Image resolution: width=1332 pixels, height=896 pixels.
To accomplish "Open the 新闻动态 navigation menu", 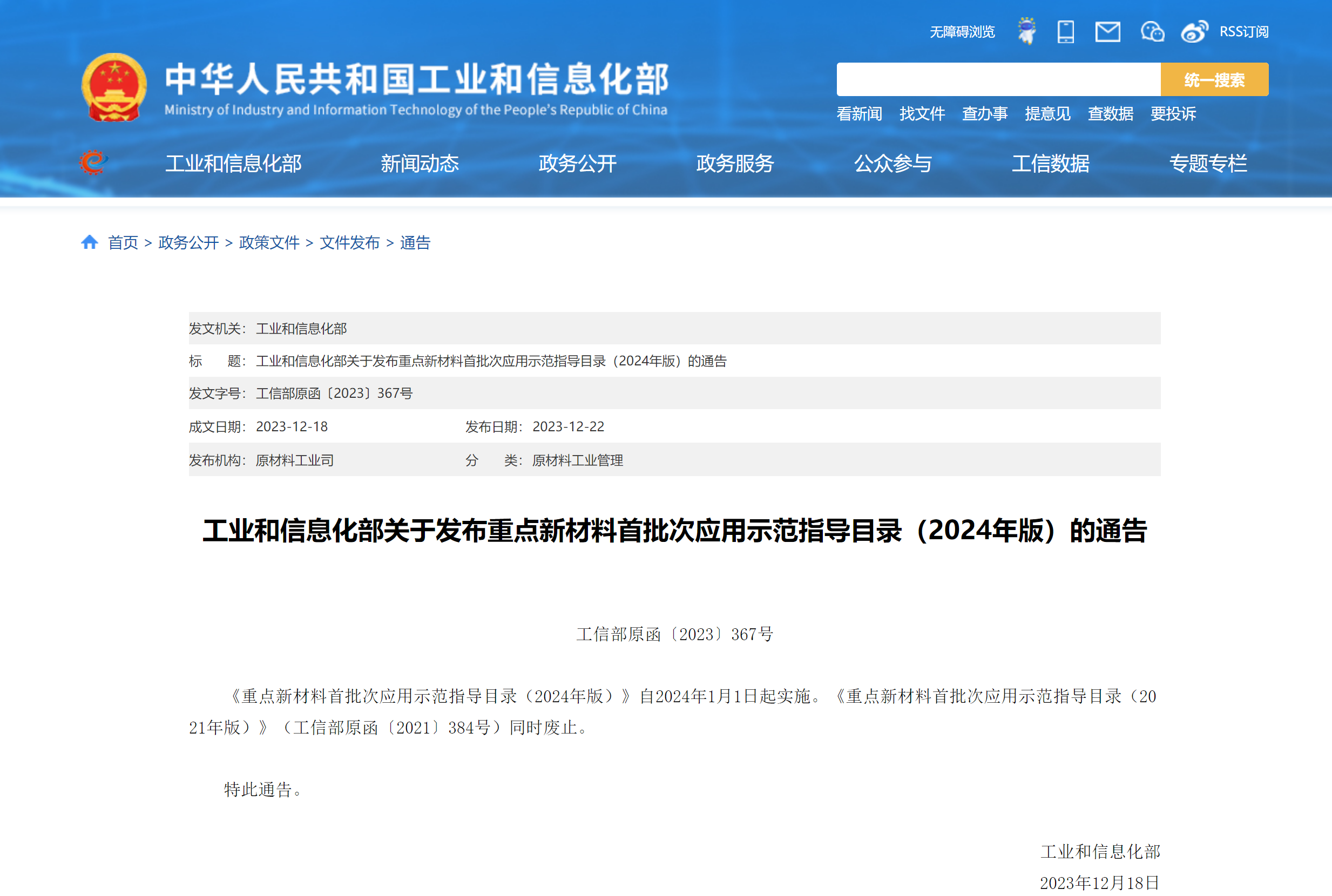I will pos(420,164).
